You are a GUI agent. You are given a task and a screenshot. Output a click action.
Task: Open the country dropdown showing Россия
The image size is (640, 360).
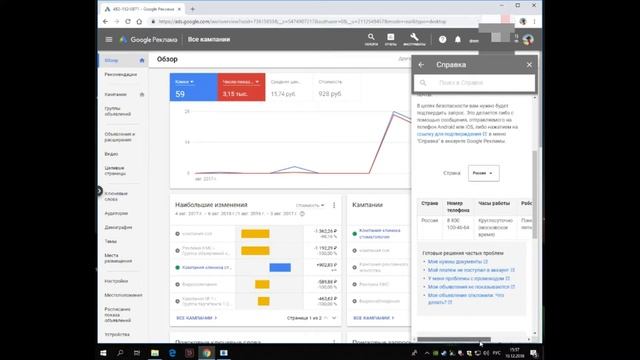(x=483, y=173)
